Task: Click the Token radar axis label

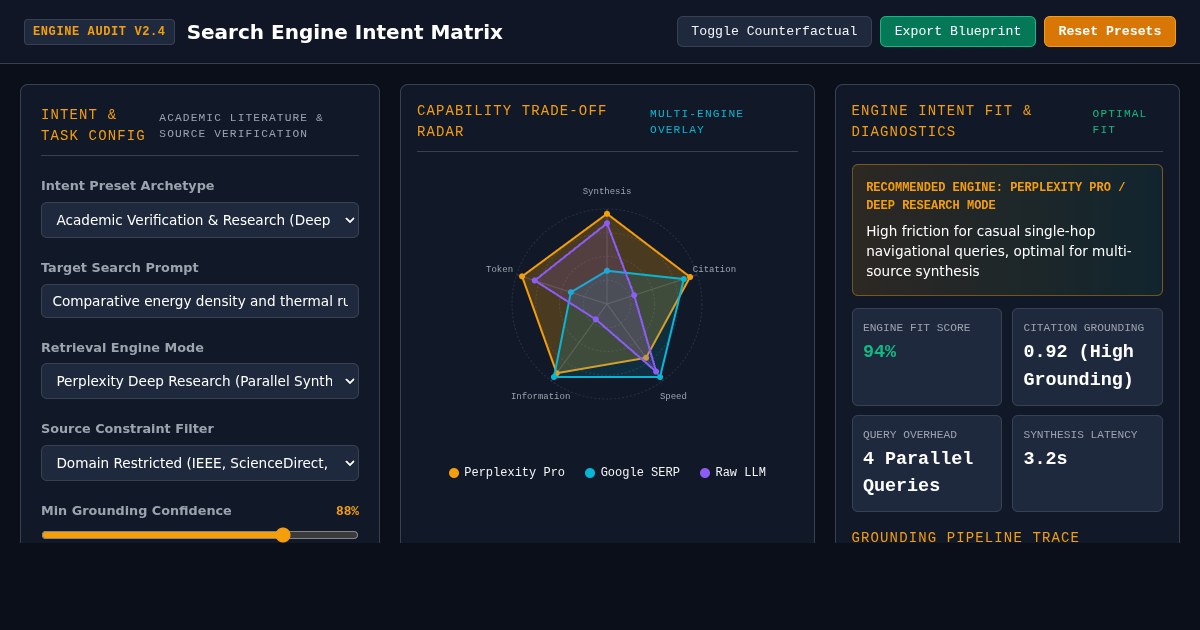Action: pyautogui.click(x=499, y=270)
